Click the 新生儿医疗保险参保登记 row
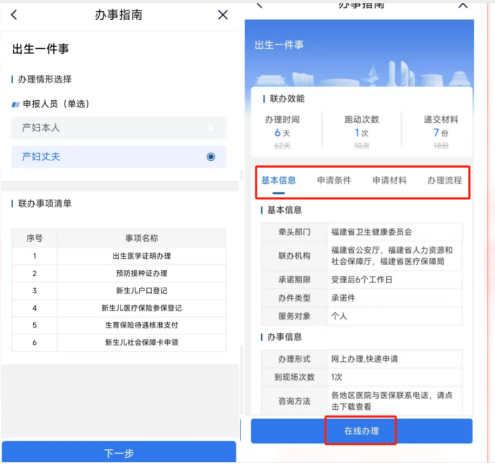The height and width of the screenshot is (468, 495). (119, 308)
